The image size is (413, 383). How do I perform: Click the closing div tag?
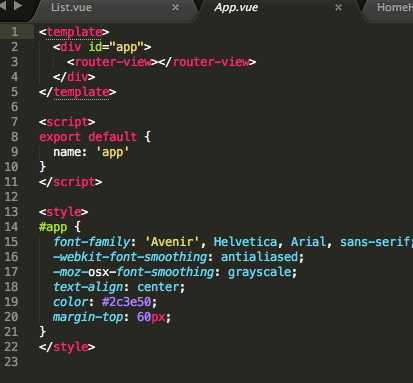pyautogui.click(x=74, y=77)
